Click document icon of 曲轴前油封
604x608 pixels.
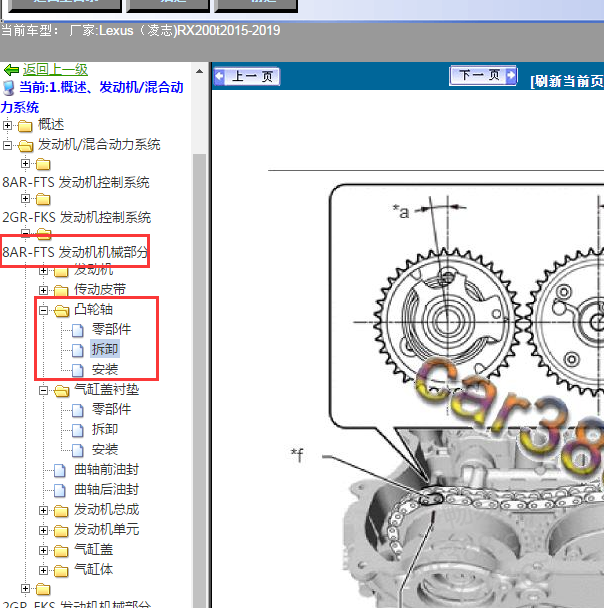click(60, 470)
